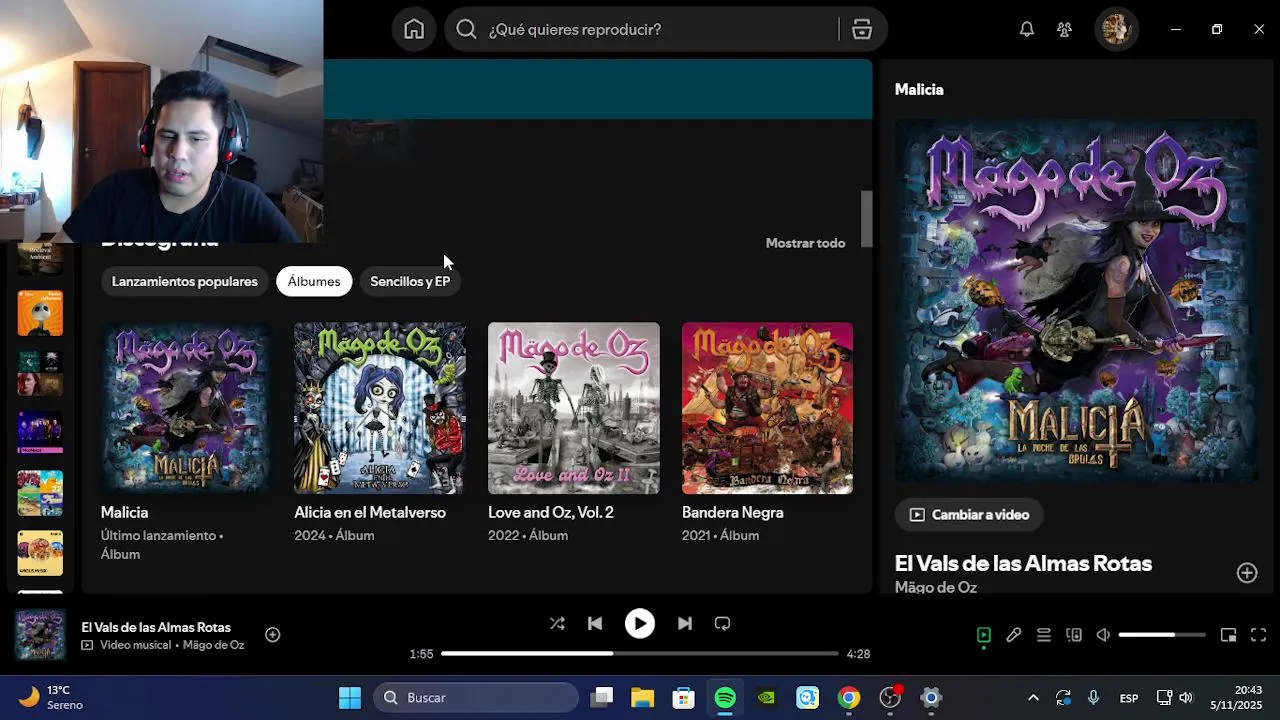Add current track to Liked Songs in player bar
Screen dimensions: 1280x720
tap(272, 634)
